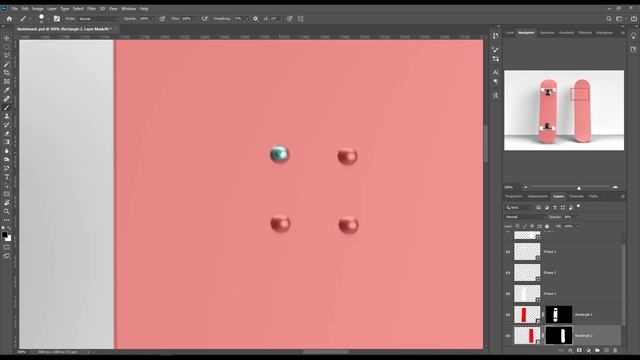This screenshot has width=640, height=360.
Task: Hide the Shape 1 layer
Action: click(508, 293)
